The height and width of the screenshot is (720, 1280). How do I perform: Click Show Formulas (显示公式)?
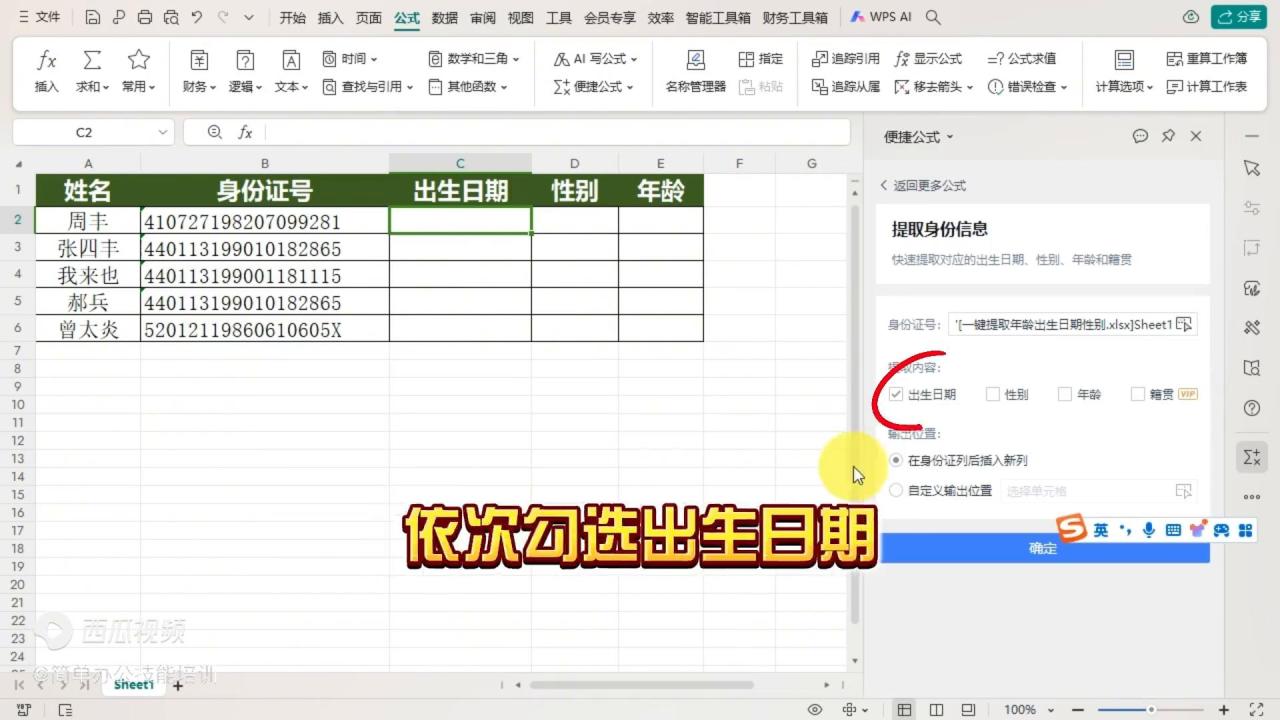pyautogui.click(x=928, y=59)
